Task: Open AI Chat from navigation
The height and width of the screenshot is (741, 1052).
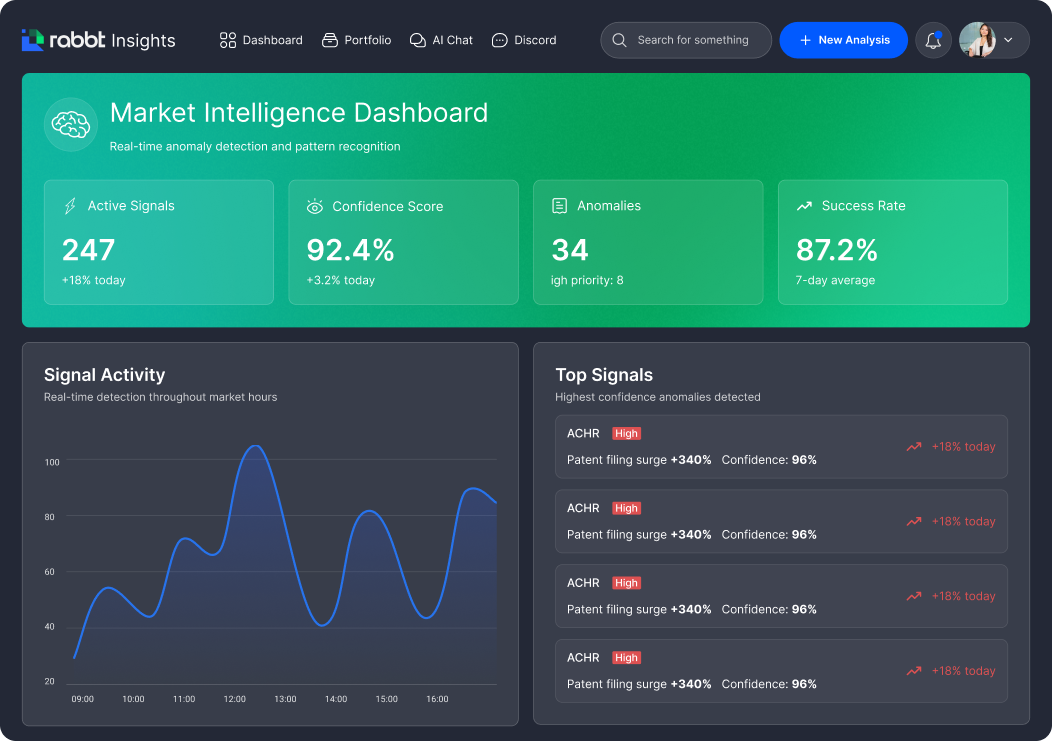Action: [x=441, y=40]
